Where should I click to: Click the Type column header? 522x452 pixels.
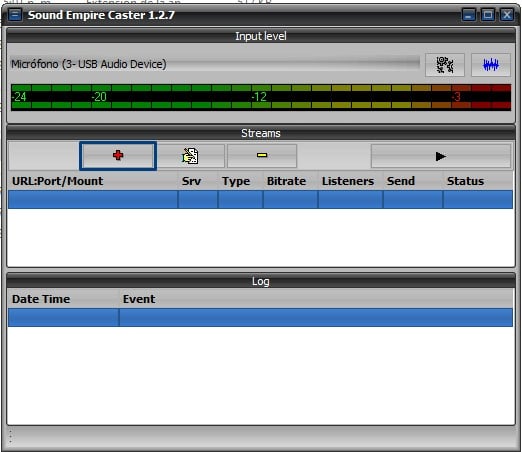[x=240, y=181]
